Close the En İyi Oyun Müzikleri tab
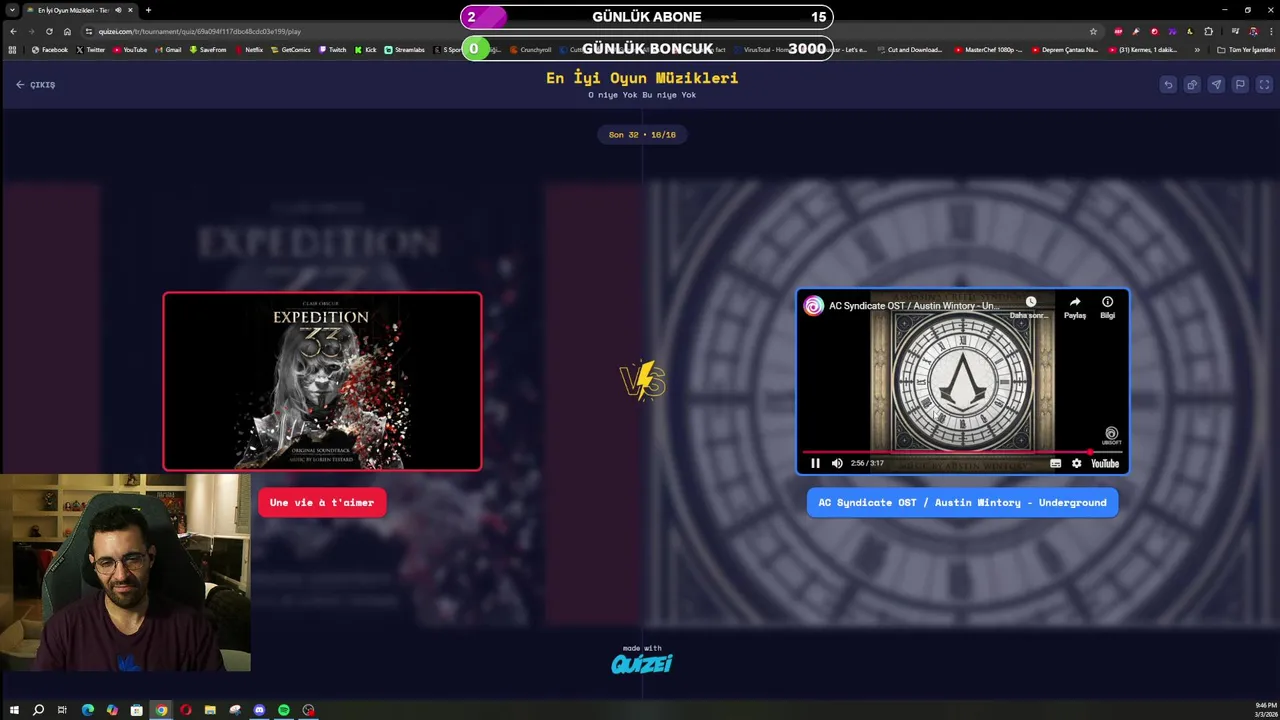This screenshot has width=1280, height=720. pos(130,10)
